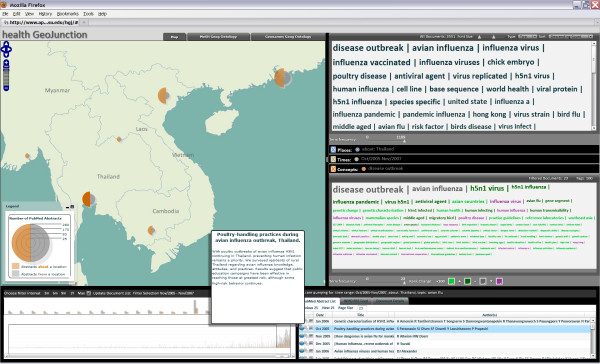Click the globe icon in the Dec 2005 row
This screenshot has width=600, height=364.
click(x=302, y=343)
